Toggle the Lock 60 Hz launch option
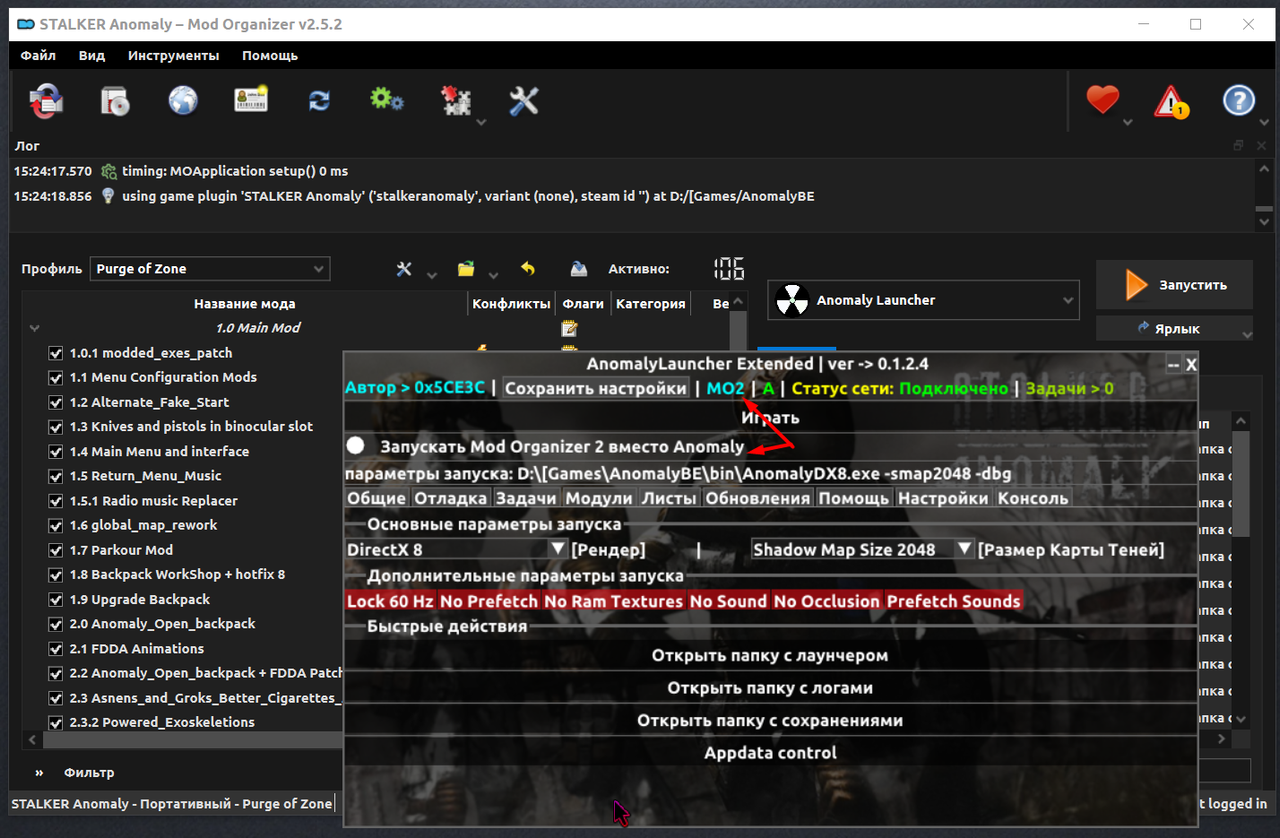The width and height of the screenshot is (1280, 838). click(390, 601)
